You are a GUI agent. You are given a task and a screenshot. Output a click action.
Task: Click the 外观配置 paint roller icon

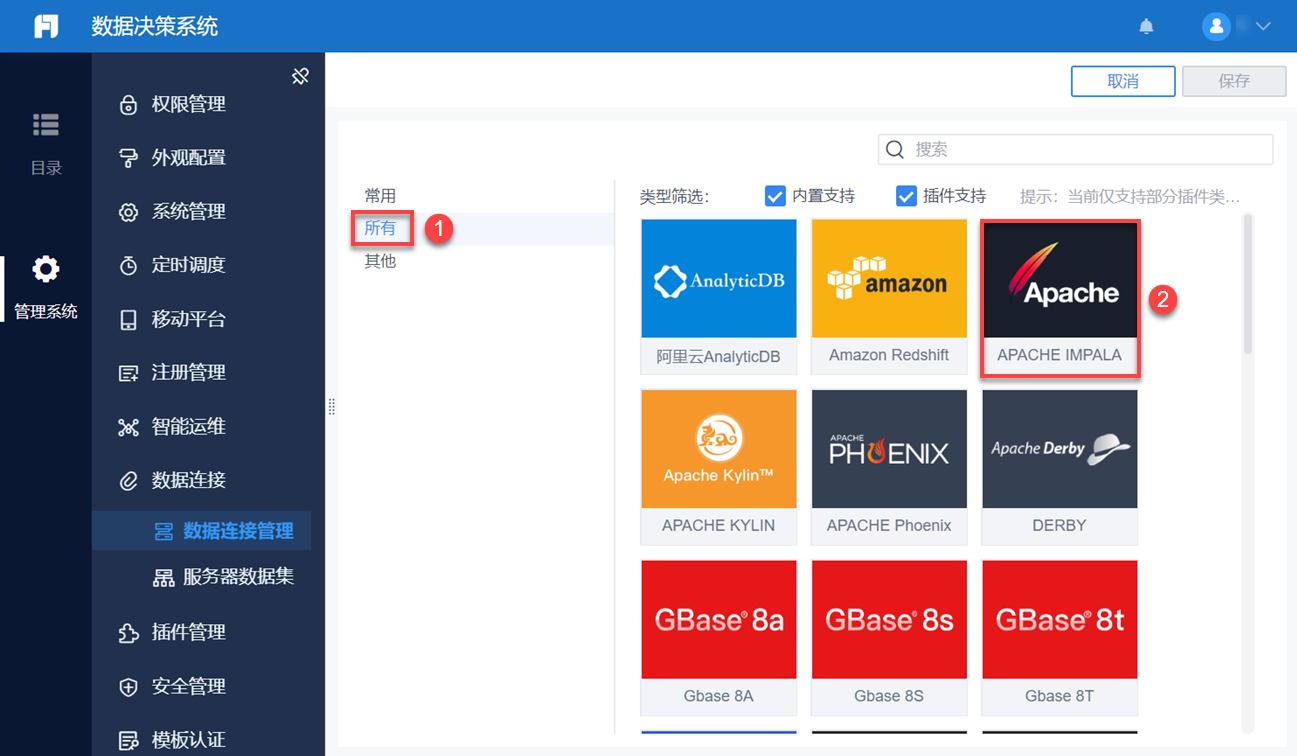(x=128, y=158)
